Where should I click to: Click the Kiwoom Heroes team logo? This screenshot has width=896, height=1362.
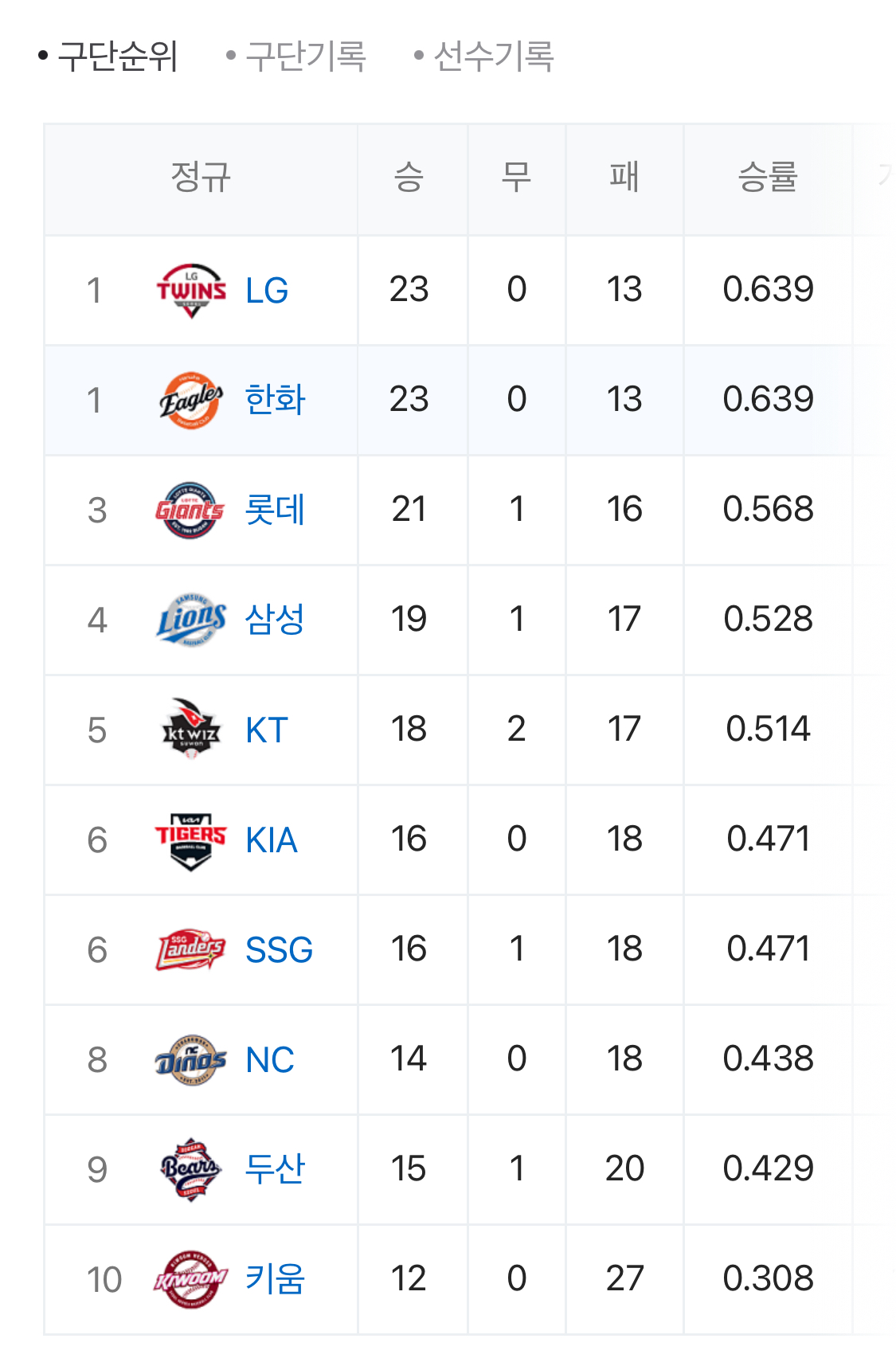click(x=191, y=1280)
